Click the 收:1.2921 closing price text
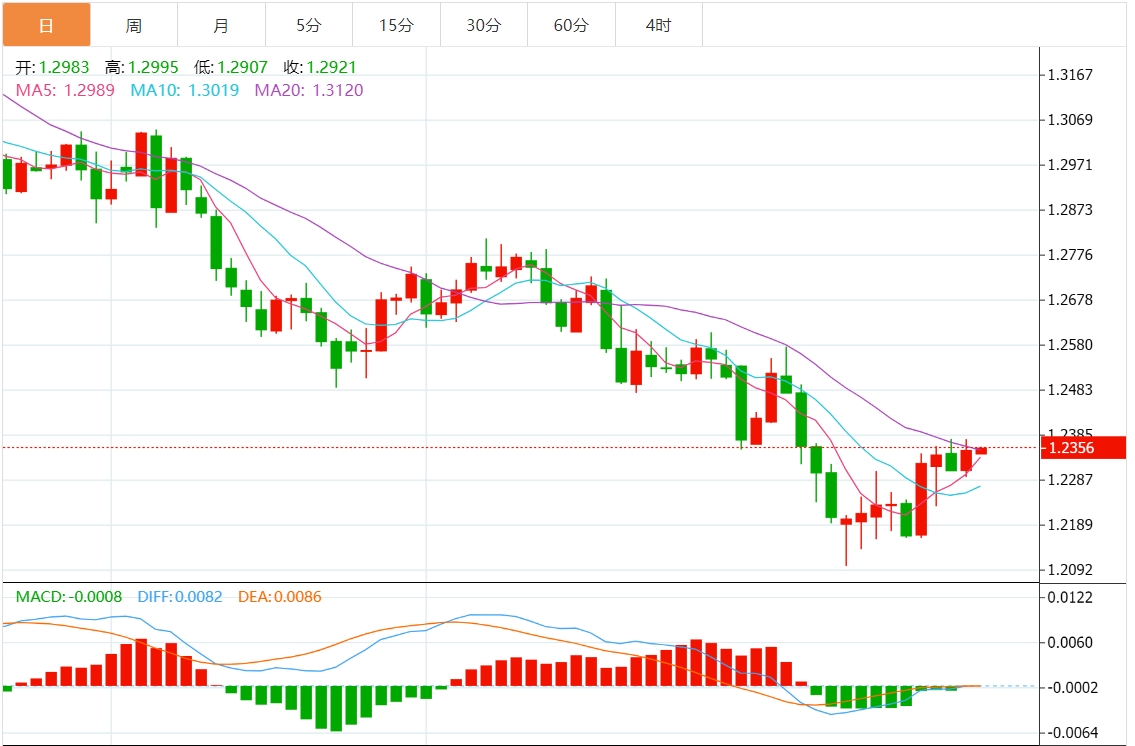Viewport: 1135px width, 746px height. 319,68
